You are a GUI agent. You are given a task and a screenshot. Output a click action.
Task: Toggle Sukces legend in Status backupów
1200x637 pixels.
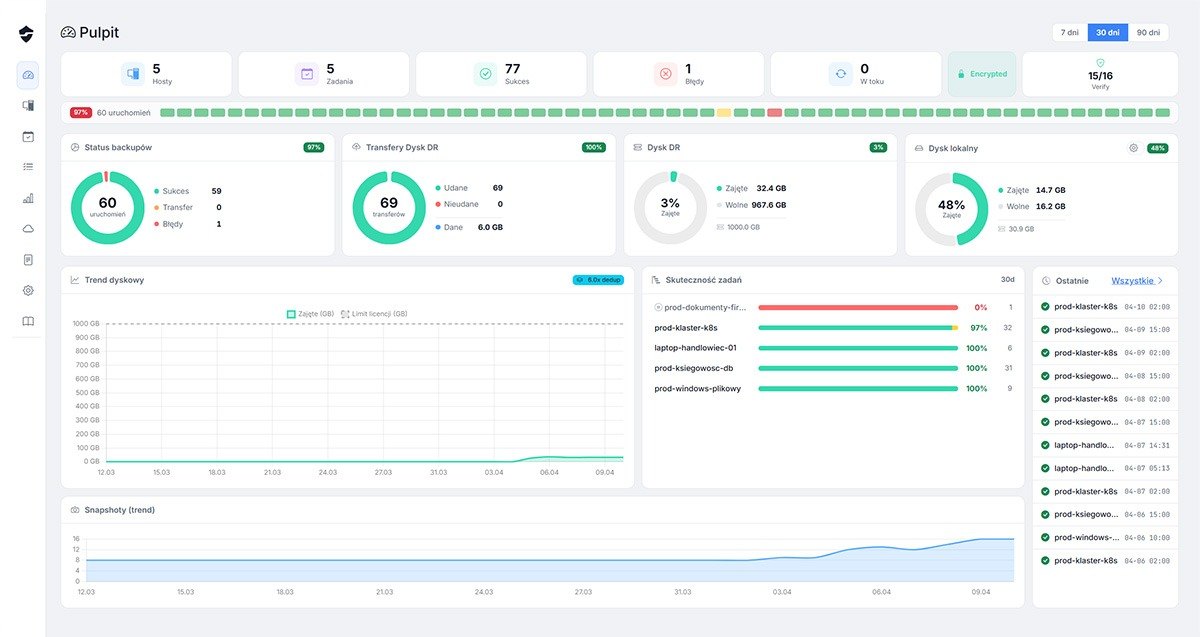pos(174,190)
